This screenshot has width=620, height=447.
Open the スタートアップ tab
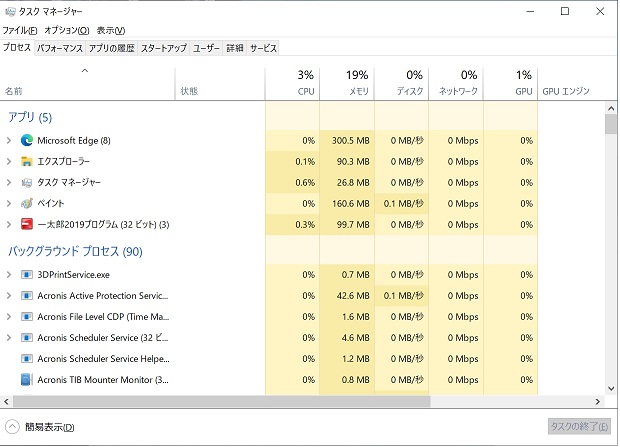point(164,48)
